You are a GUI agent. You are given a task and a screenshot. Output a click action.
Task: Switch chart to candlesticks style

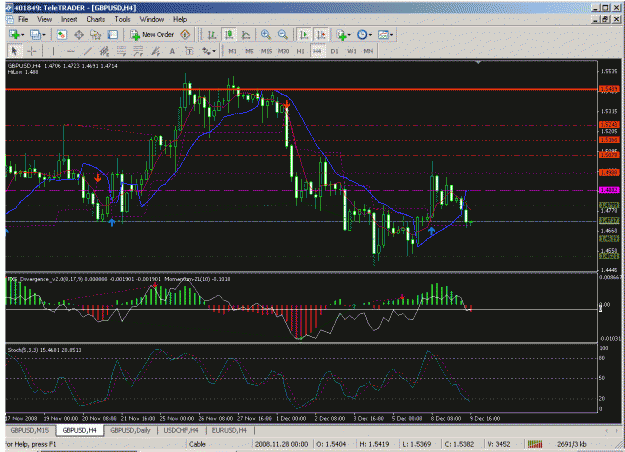[x=229, y=35]
